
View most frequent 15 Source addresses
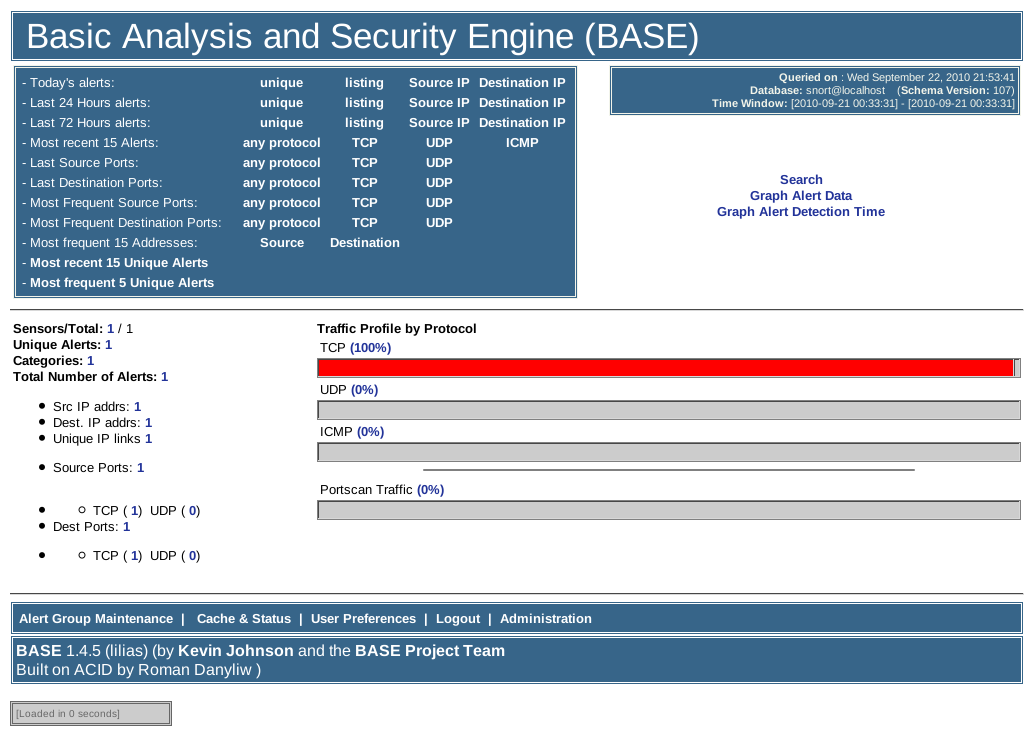[282, 243]
